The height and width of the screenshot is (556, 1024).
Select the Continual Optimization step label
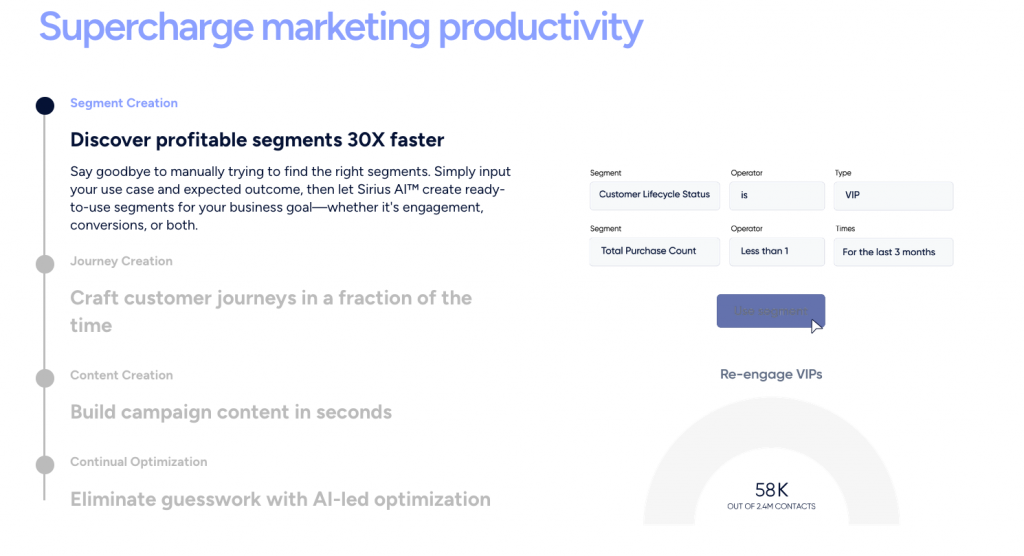click(x=138, y=462)
